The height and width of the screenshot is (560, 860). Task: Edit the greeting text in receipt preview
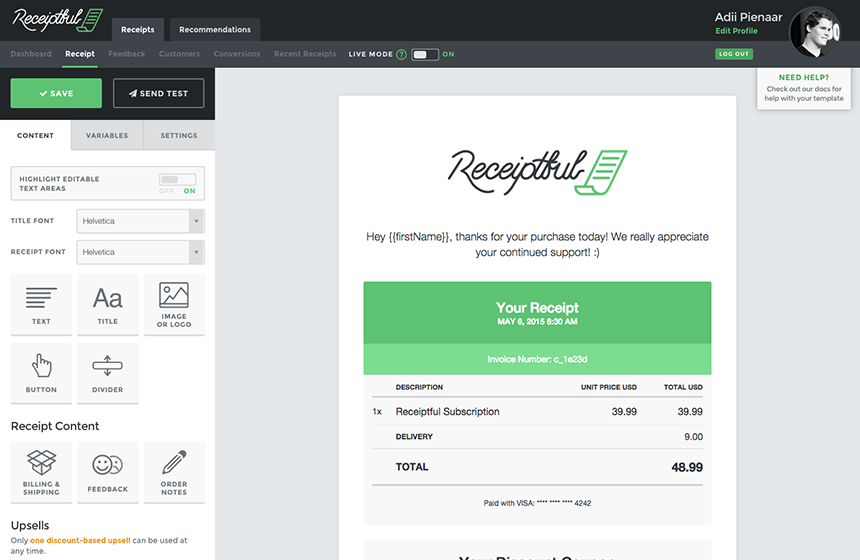click(x=538, y=245)
